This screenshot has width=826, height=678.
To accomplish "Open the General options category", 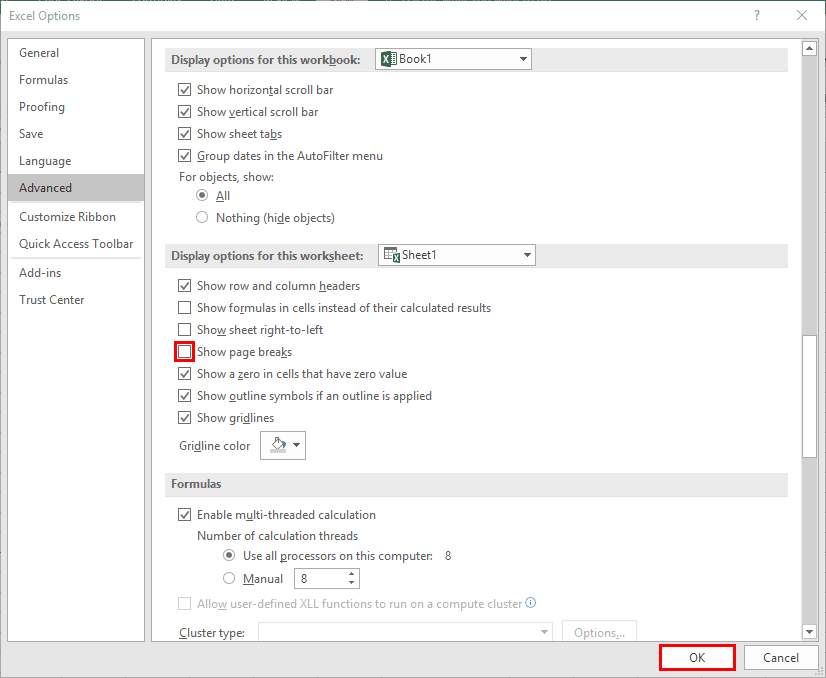I will point(76,53).
